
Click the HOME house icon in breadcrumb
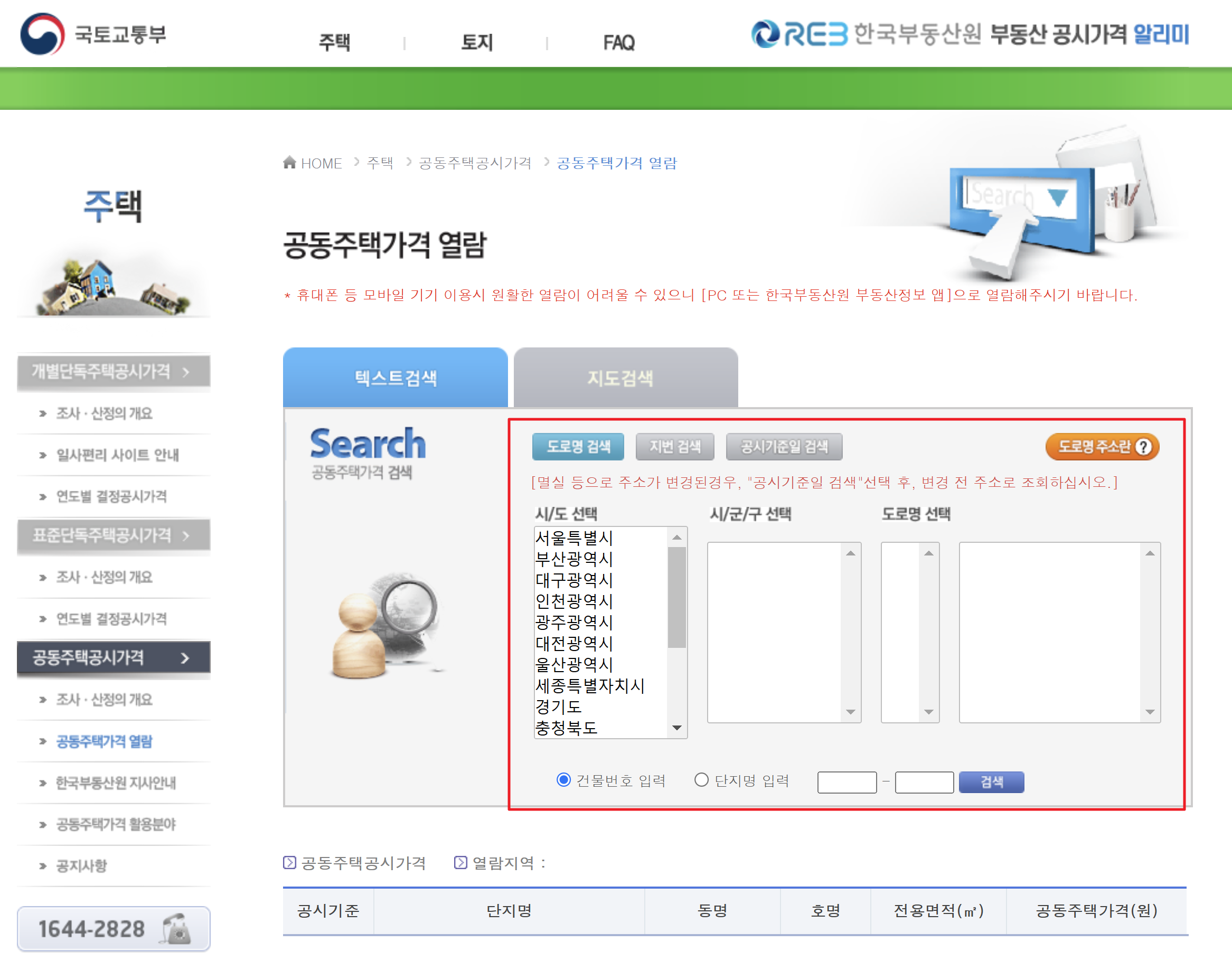coord(290,163)
